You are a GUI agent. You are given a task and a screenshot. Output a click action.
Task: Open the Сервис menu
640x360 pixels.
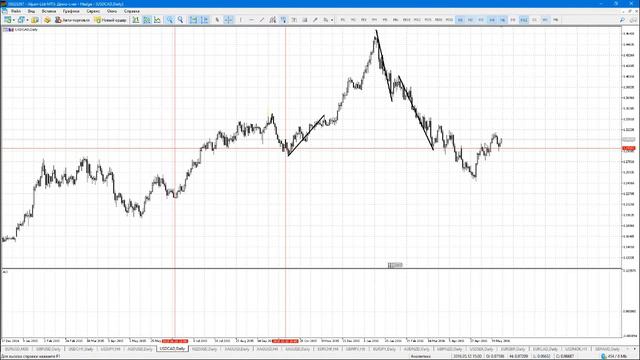(93, 11)
